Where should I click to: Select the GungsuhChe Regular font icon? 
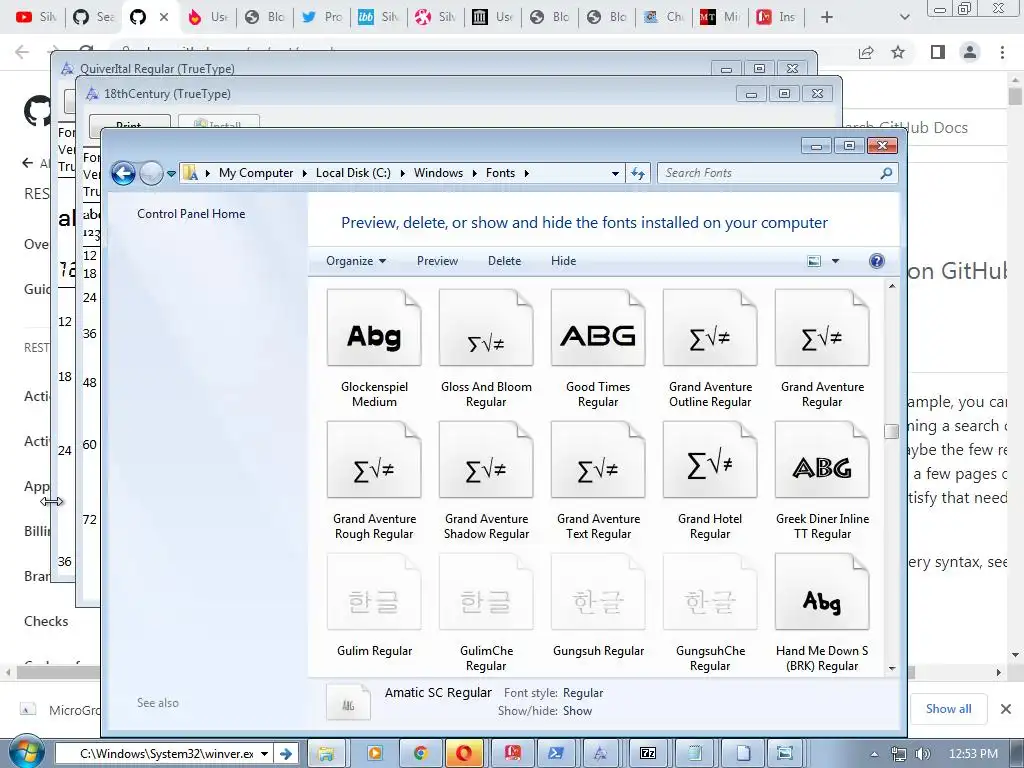pos(710,592)
